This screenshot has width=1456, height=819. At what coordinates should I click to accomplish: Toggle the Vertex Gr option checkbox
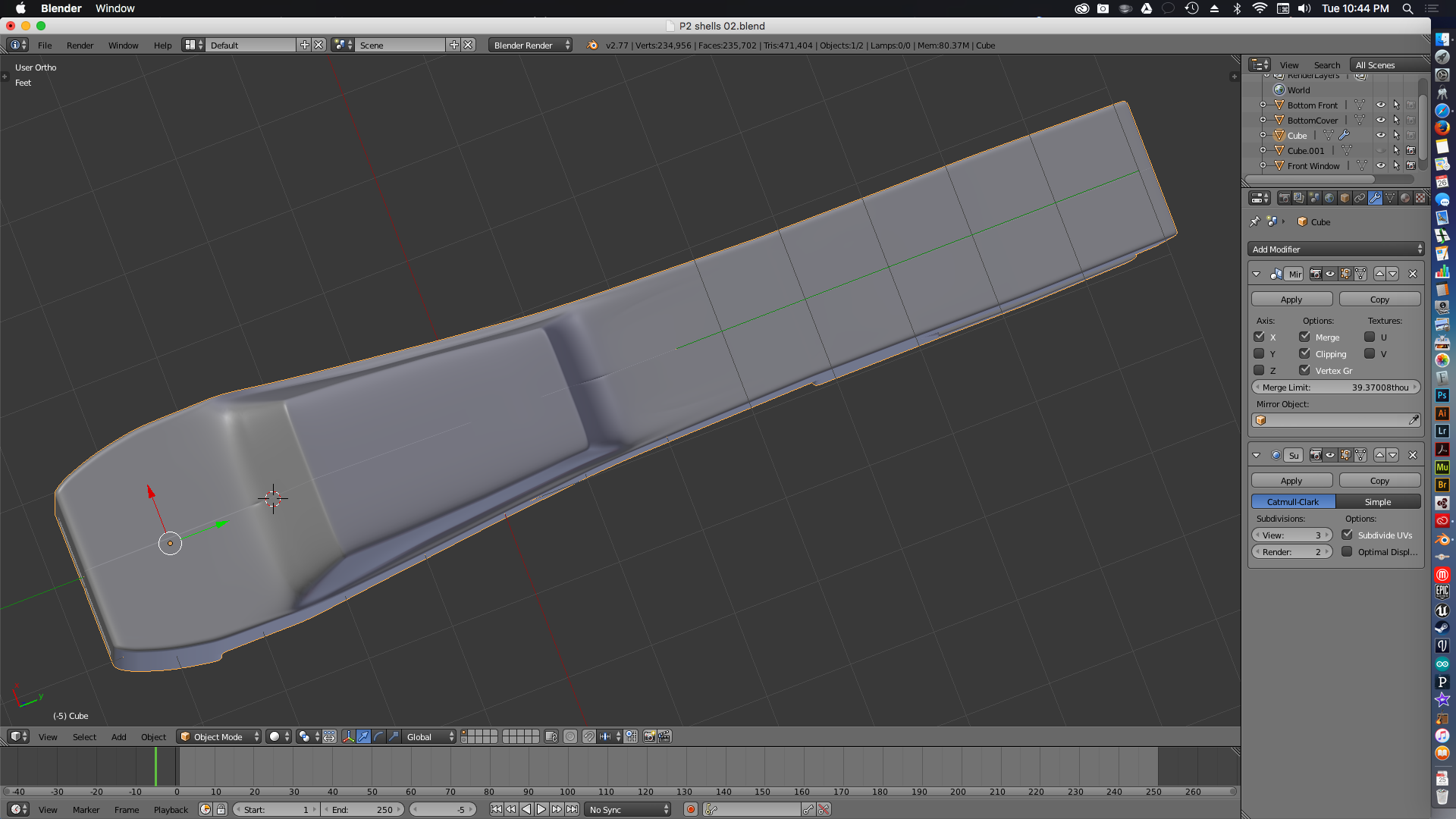coord(1304,370)
